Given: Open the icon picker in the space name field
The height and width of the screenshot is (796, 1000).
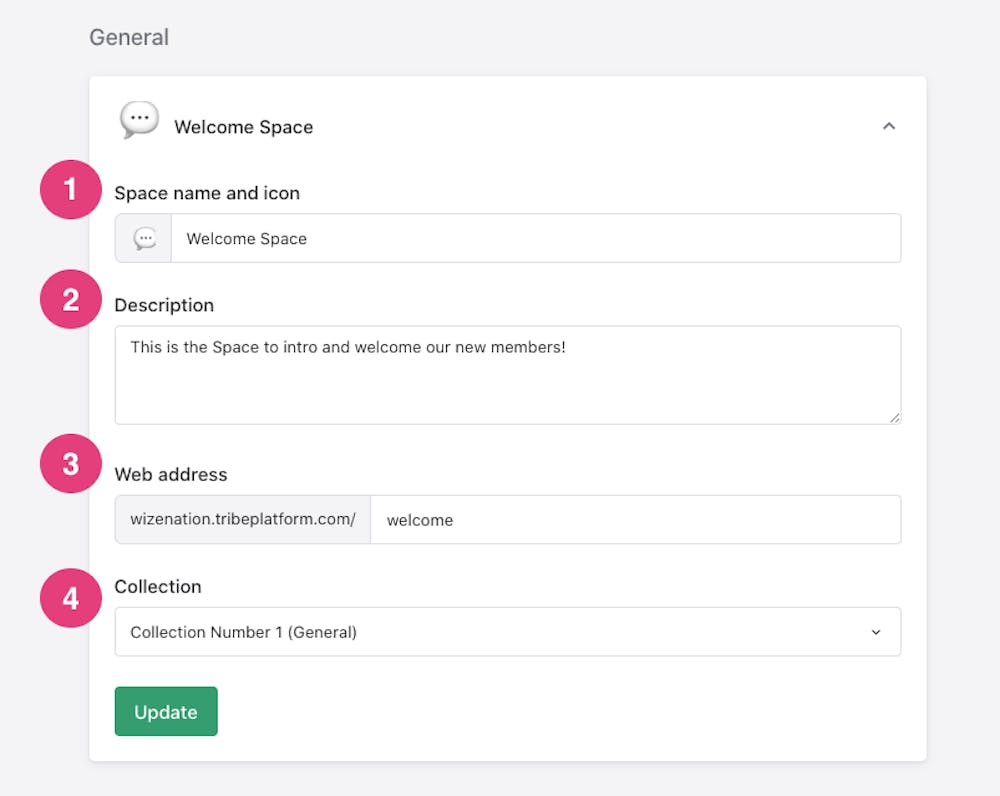Looking at the screenshot, I should pyautogui.click(x=144, y=239).
